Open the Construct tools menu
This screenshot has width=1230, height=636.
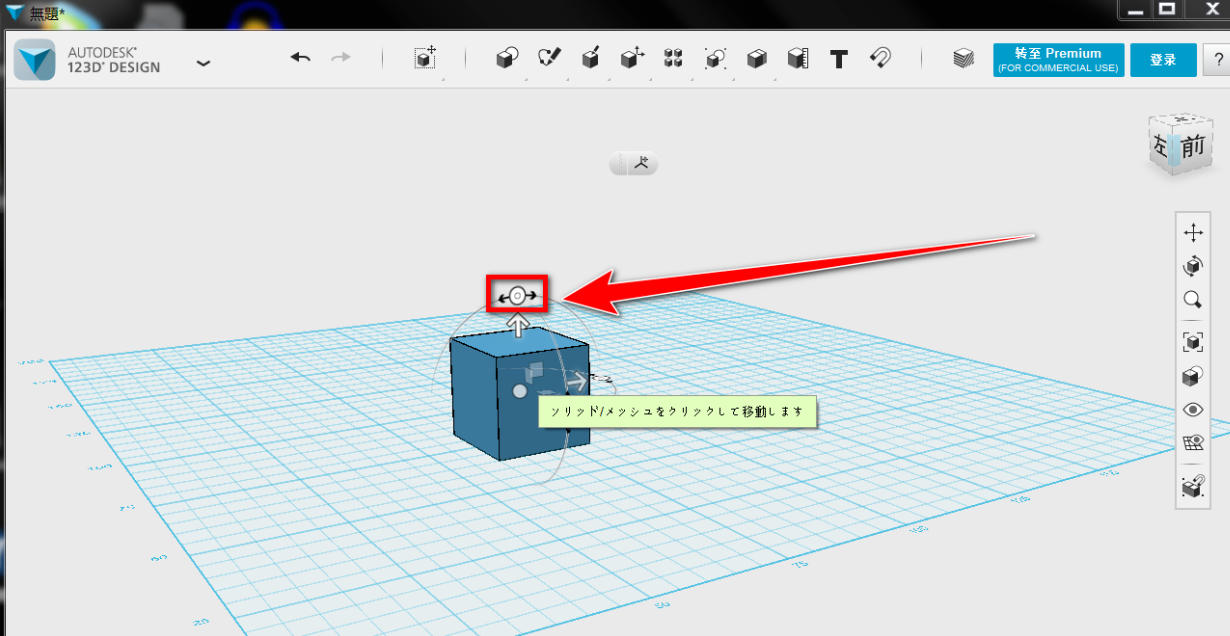(x=590, y=58)
